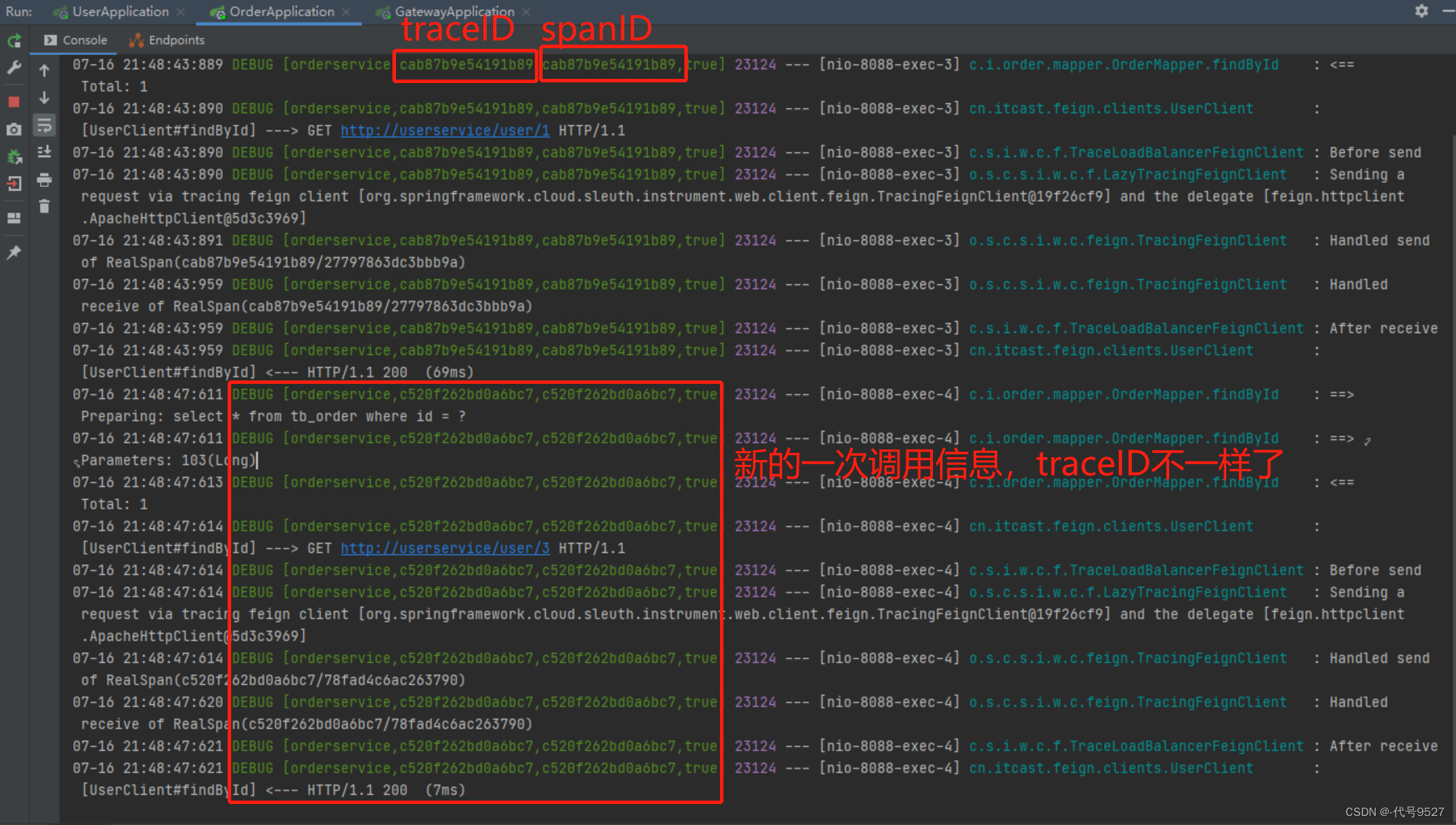Open Run panel settings gear

pos(1421,11)
